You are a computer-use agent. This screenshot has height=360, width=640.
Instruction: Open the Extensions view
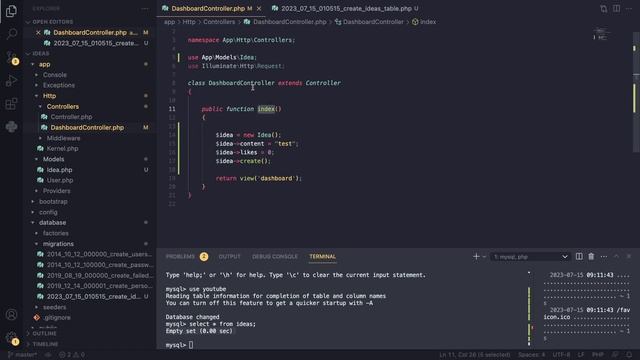pyautogui.click(x=11, y=104)
